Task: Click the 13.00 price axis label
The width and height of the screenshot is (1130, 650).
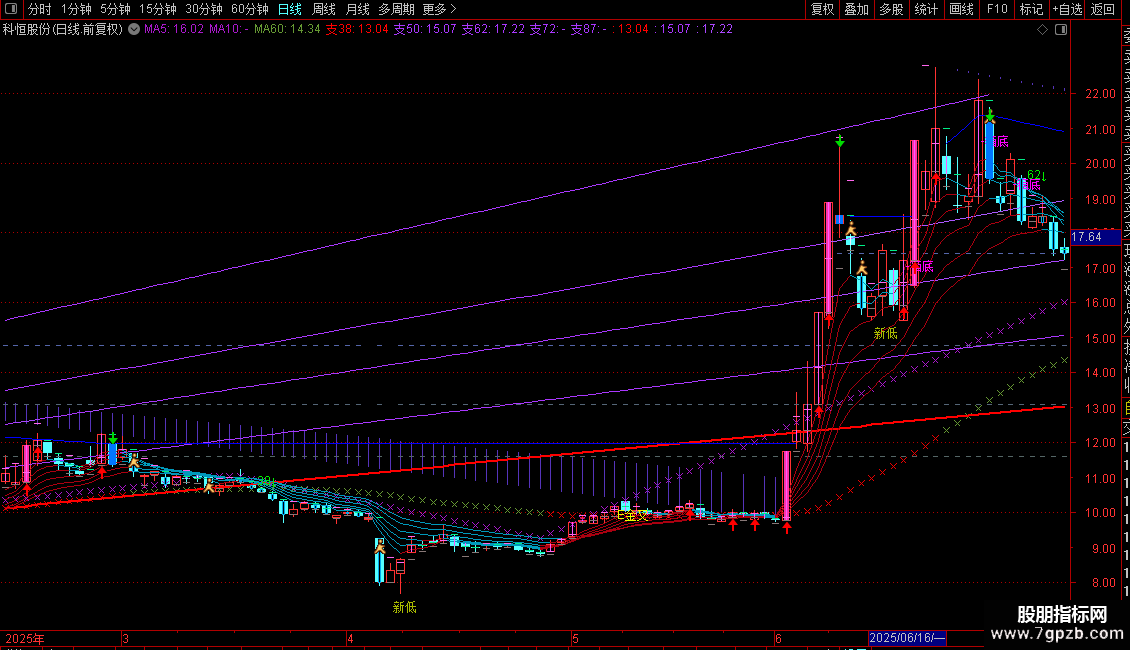Action: [1100, 408]
